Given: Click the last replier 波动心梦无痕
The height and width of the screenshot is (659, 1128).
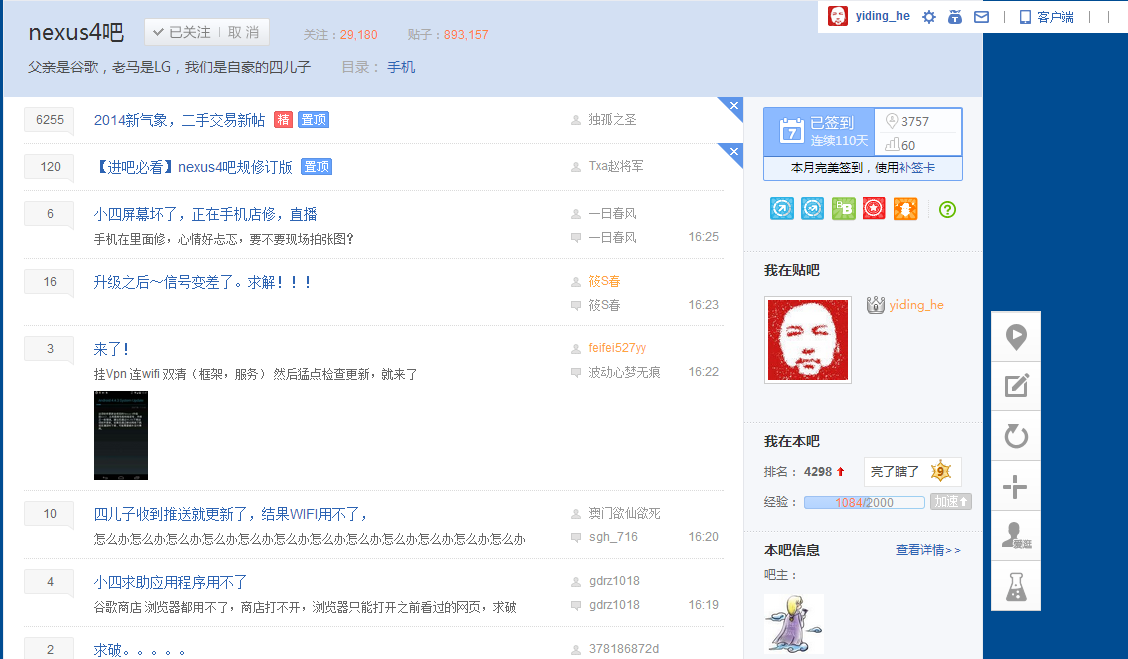Looking at the screenshot, I should (624, 372).
